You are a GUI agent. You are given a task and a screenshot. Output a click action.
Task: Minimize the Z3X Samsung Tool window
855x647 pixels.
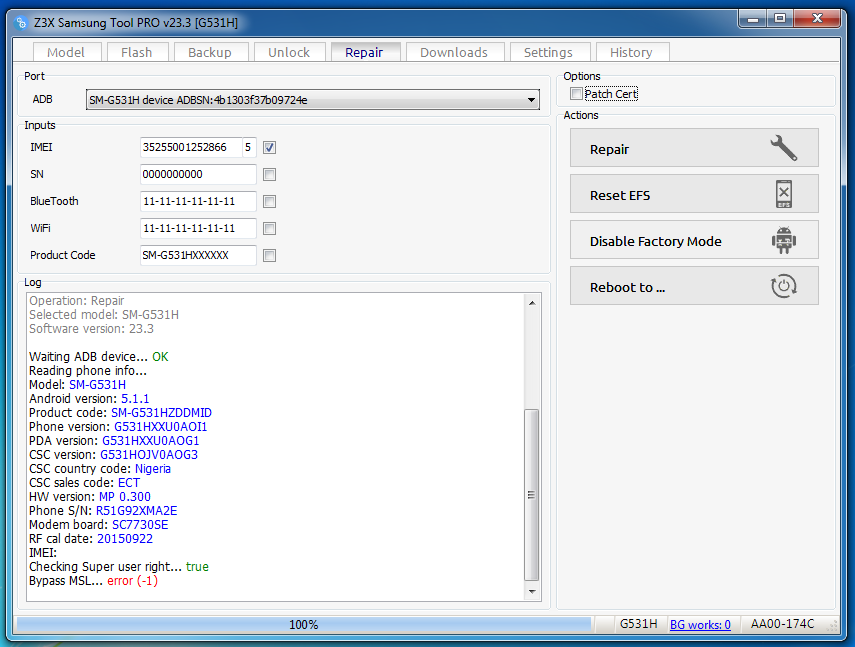point(753,19)
